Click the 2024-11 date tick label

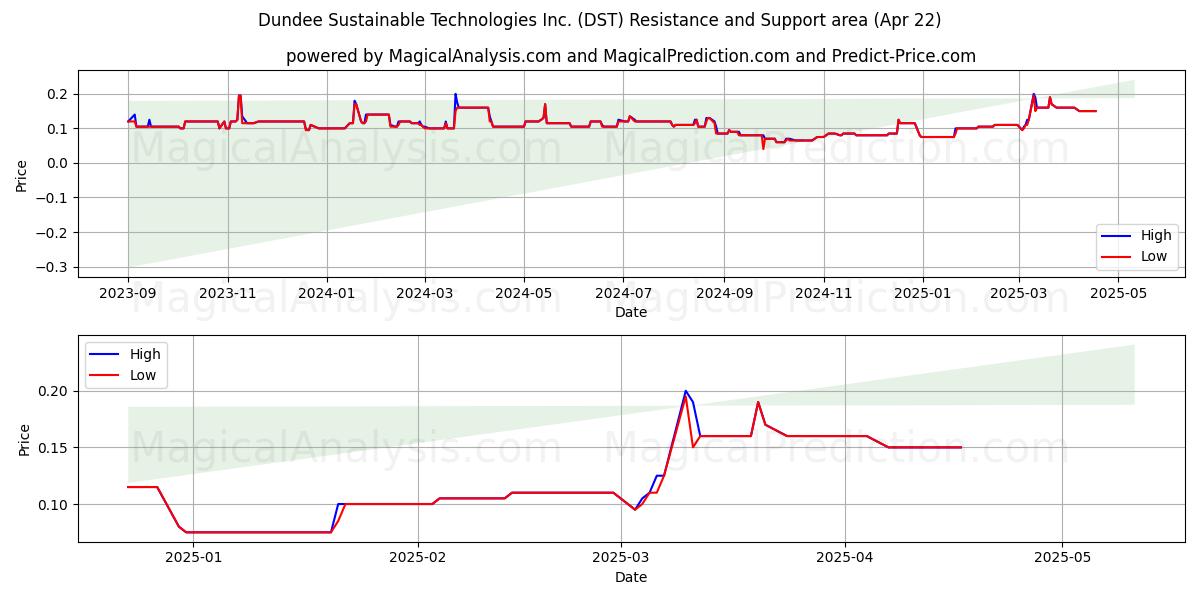point(824,294)
